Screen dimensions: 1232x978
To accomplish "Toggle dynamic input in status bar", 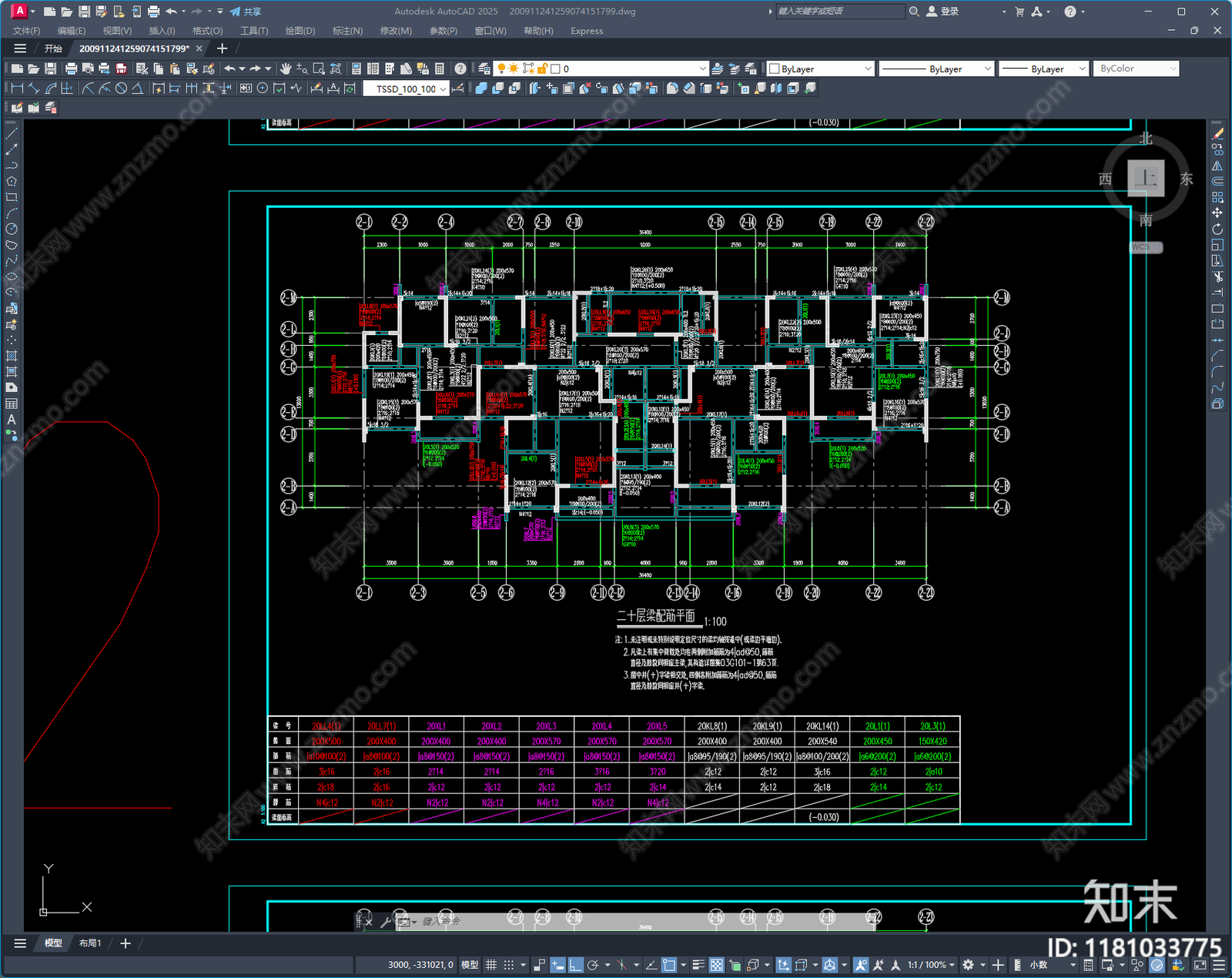I will (x=557, y=965).
